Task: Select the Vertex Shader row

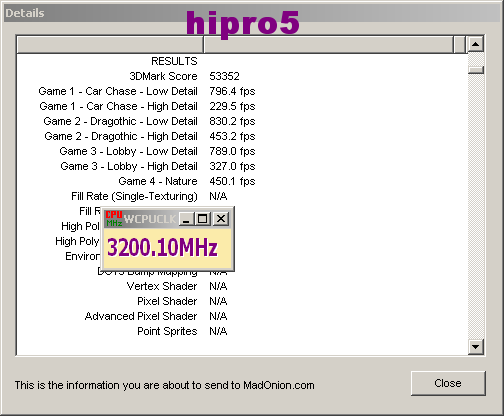Action: tap(162, 286)
